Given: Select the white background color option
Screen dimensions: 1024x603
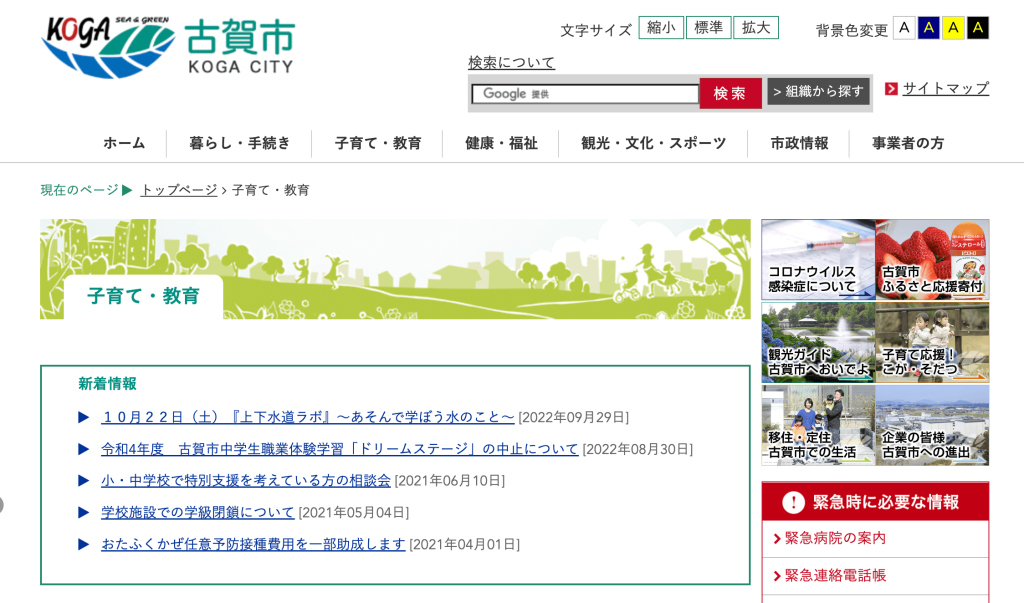Looking at the screenshot, I should click(x=904, y=28).
